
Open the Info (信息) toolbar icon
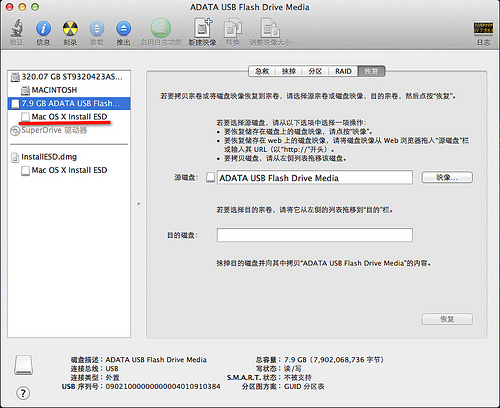(43, 29)
